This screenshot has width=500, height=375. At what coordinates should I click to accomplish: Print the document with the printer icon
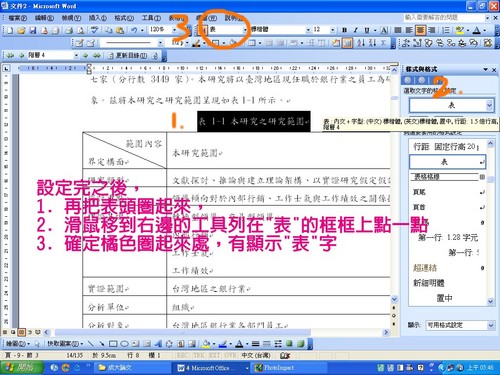click(69, 30)
